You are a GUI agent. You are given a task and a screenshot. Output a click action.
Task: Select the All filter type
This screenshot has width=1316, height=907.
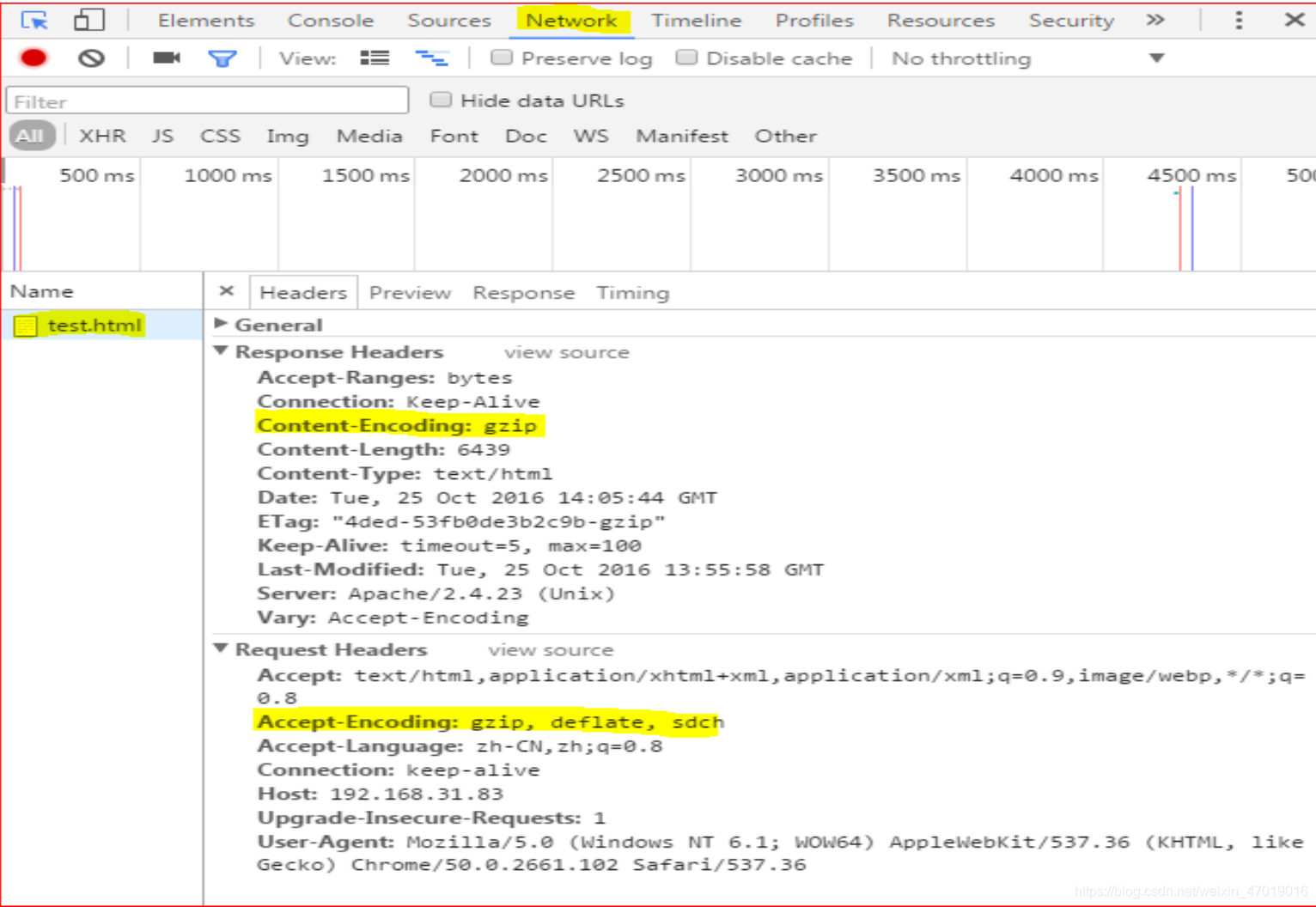point(30,136)
